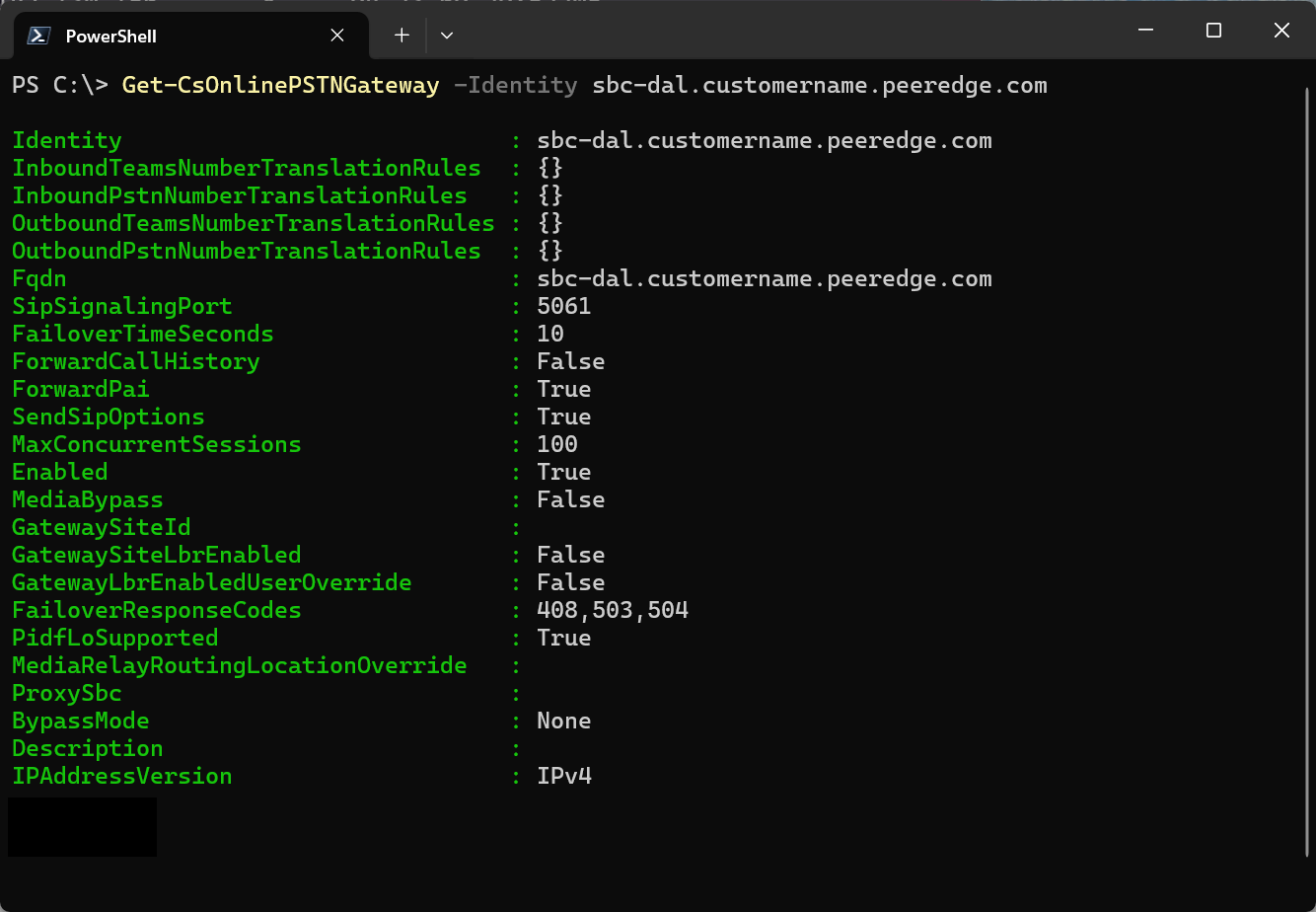Viewport: 1316px width, 912px height.
Task: Minimize the terminal window
Action: click(1145, 31)
